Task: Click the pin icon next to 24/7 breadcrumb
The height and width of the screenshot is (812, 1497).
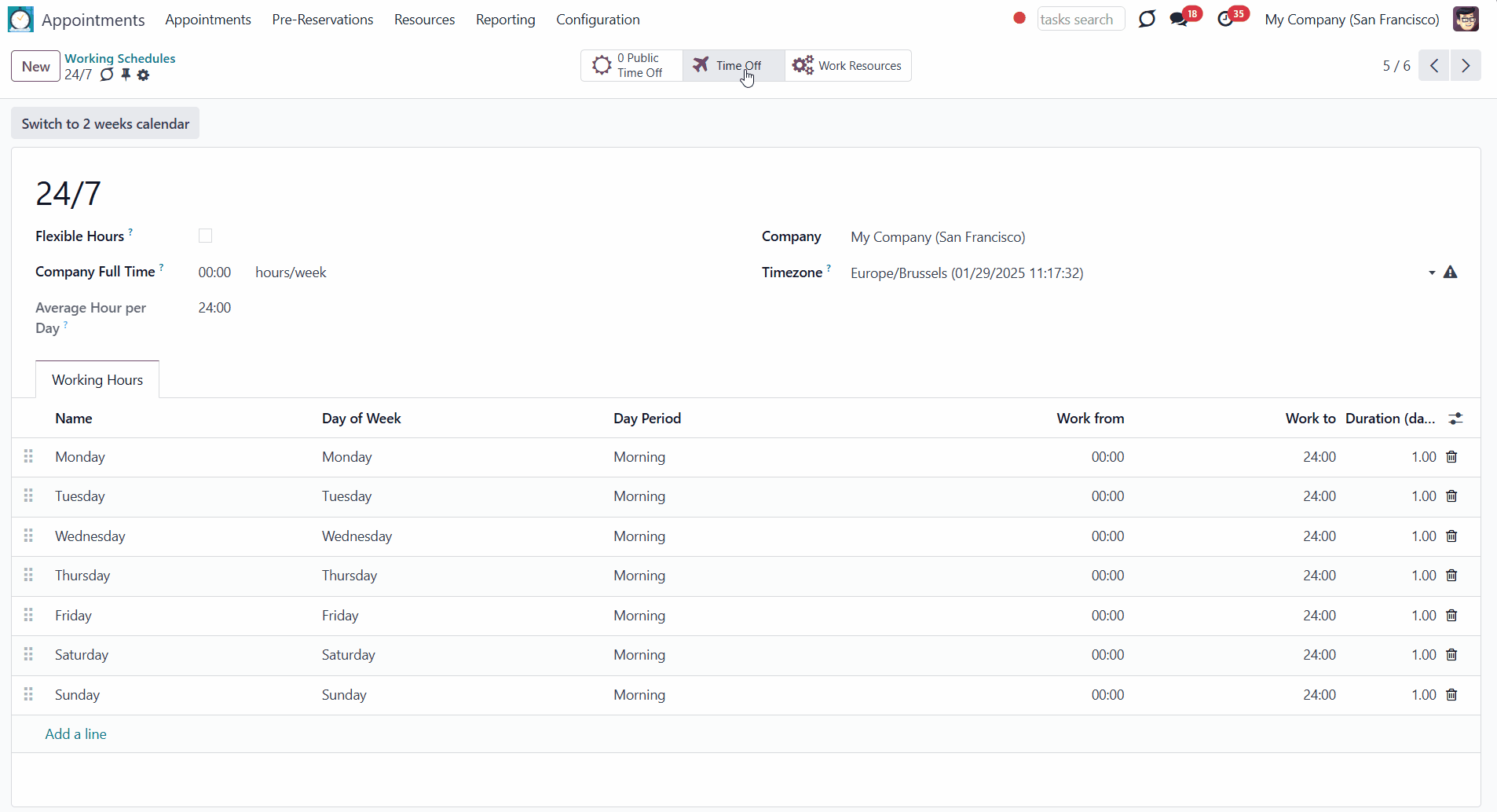Action: point(126,75)
